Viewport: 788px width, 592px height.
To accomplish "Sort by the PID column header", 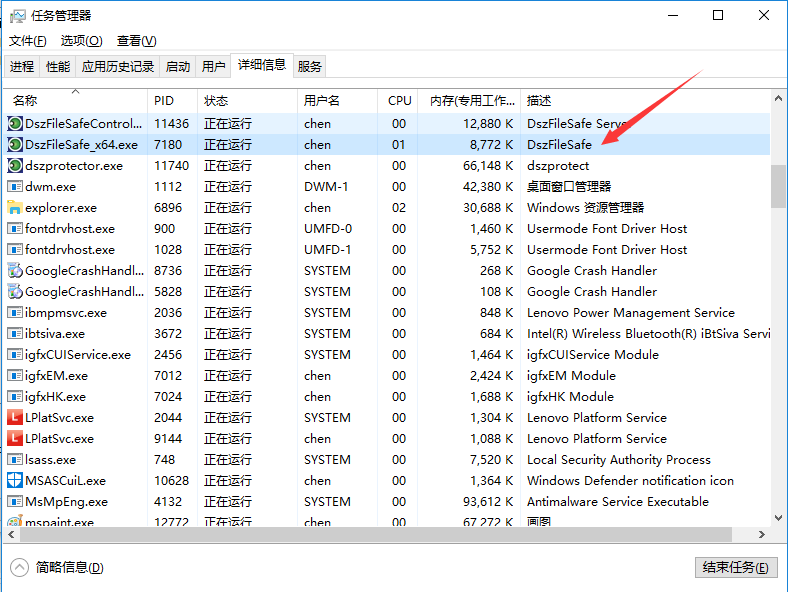I will click(x=172, y=101).
